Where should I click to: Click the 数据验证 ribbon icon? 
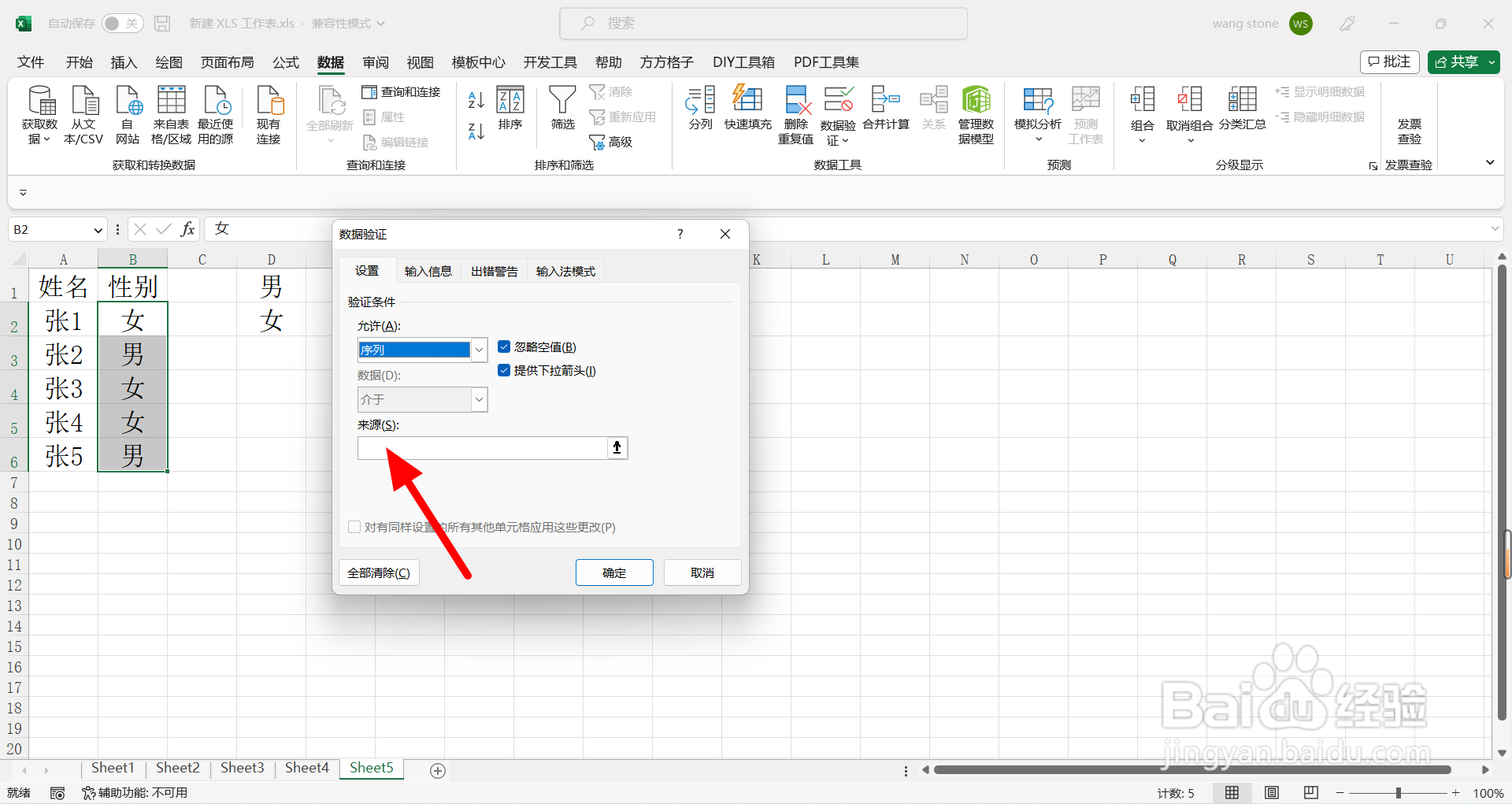tap(838, 115)
